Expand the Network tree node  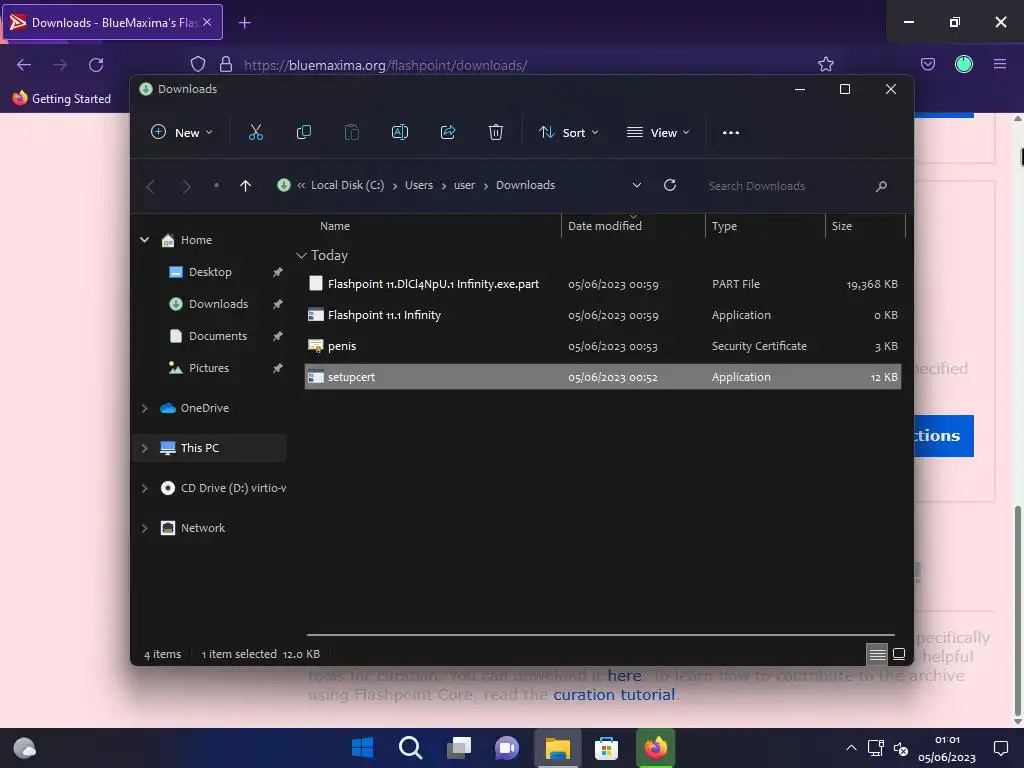[144, 528]
